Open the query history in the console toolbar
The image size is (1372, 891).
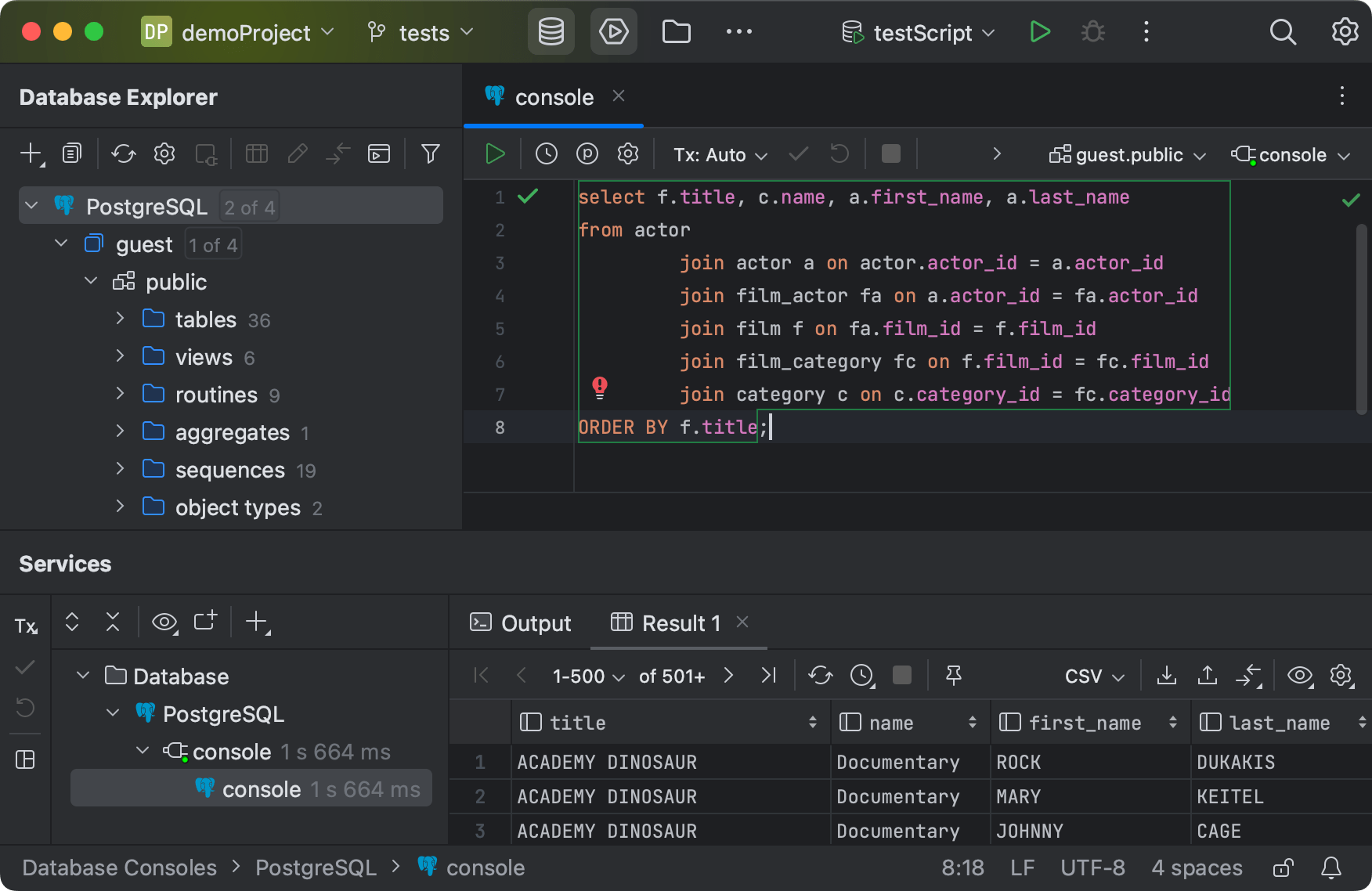(546, 153)
